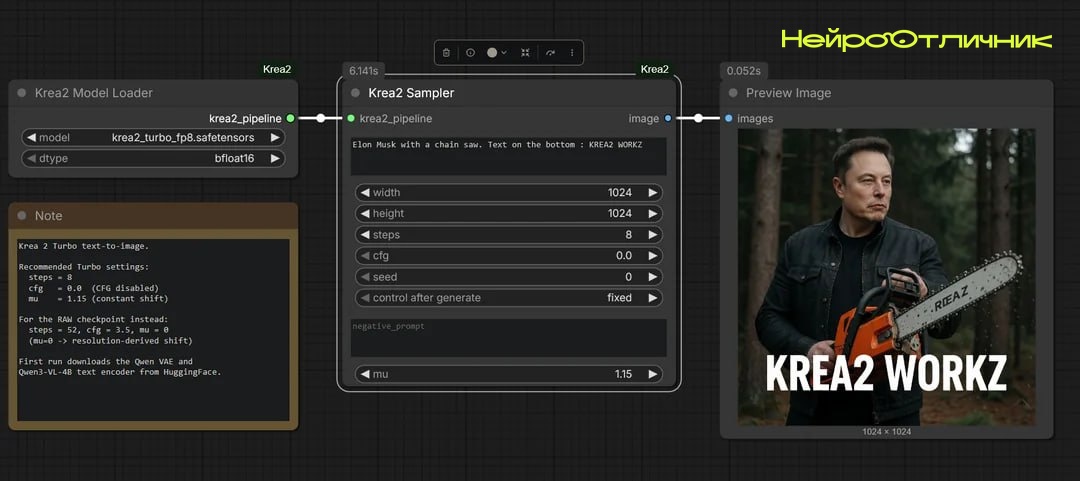1080x481 pixels.
Task: Click the link midpoint between Sampler and Preview Image
Action: click(698, 119)
